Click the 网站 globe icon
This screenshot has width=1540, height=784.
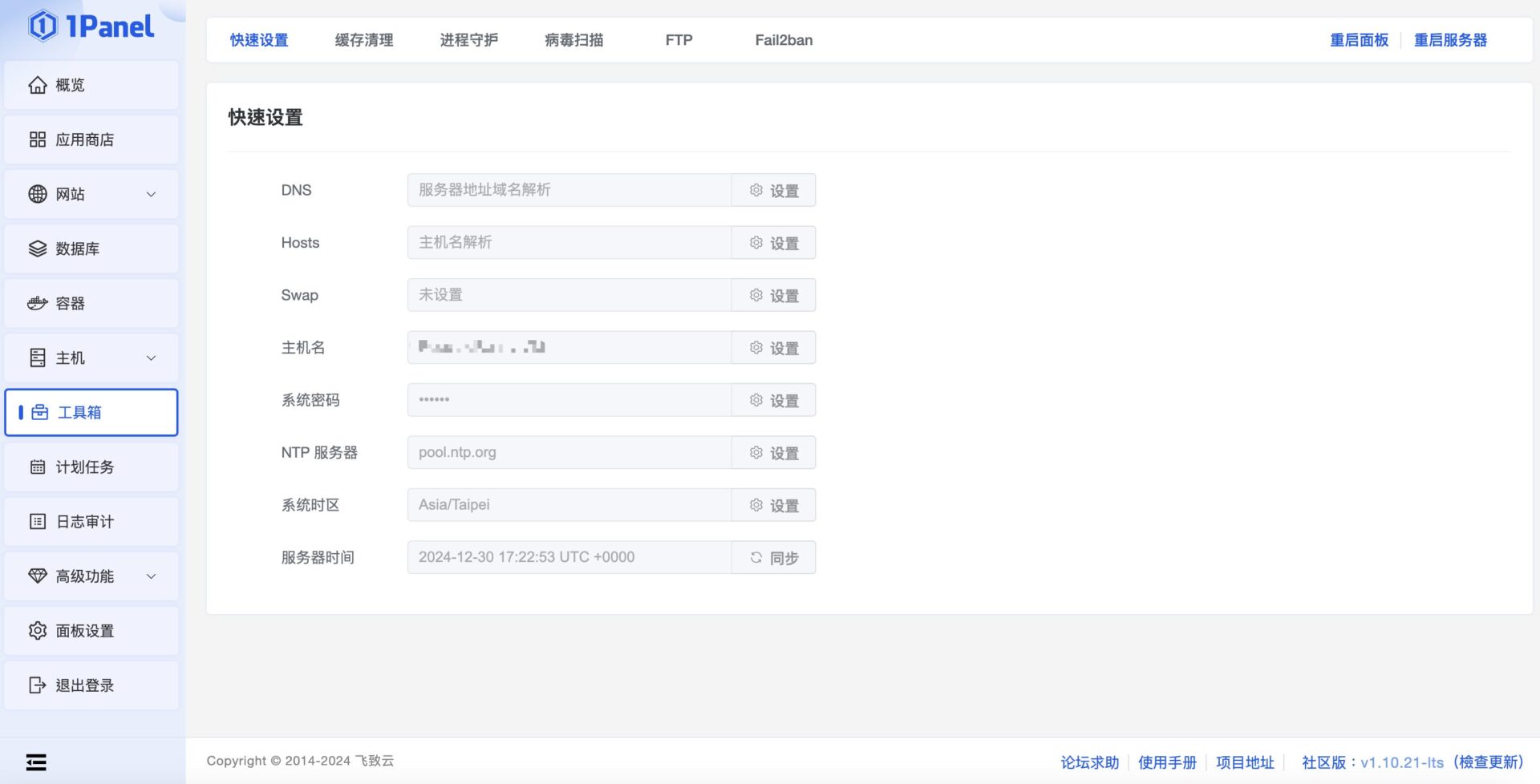(38, 194)
